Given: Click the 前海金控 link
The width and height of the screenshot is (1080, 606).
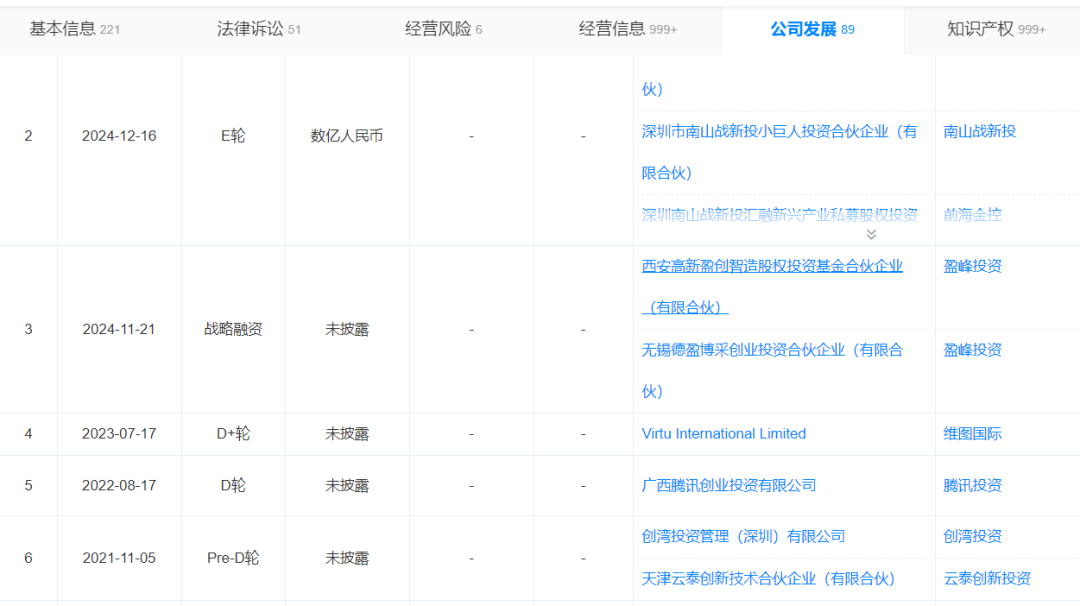Looking at the screenshot, I should pos(972,215).
